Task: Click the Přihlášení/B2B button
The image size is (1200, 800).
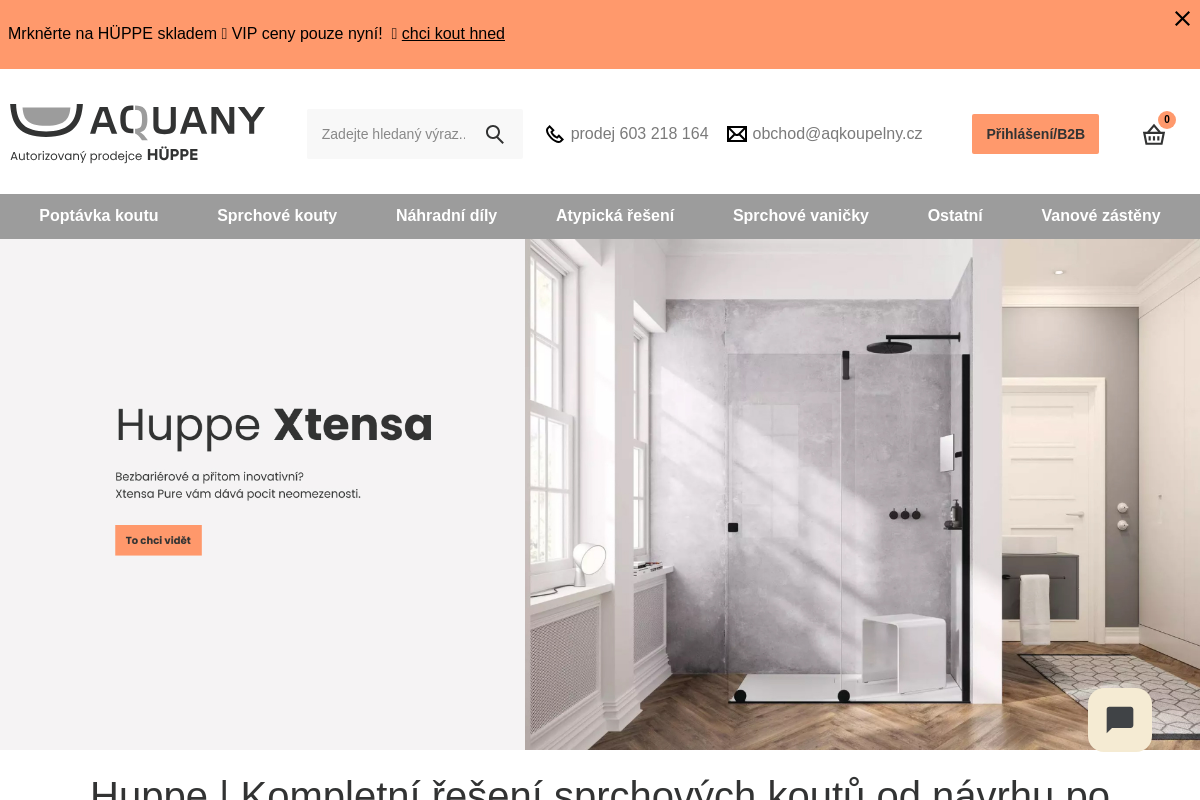Action: click(x=1035, y=134)
